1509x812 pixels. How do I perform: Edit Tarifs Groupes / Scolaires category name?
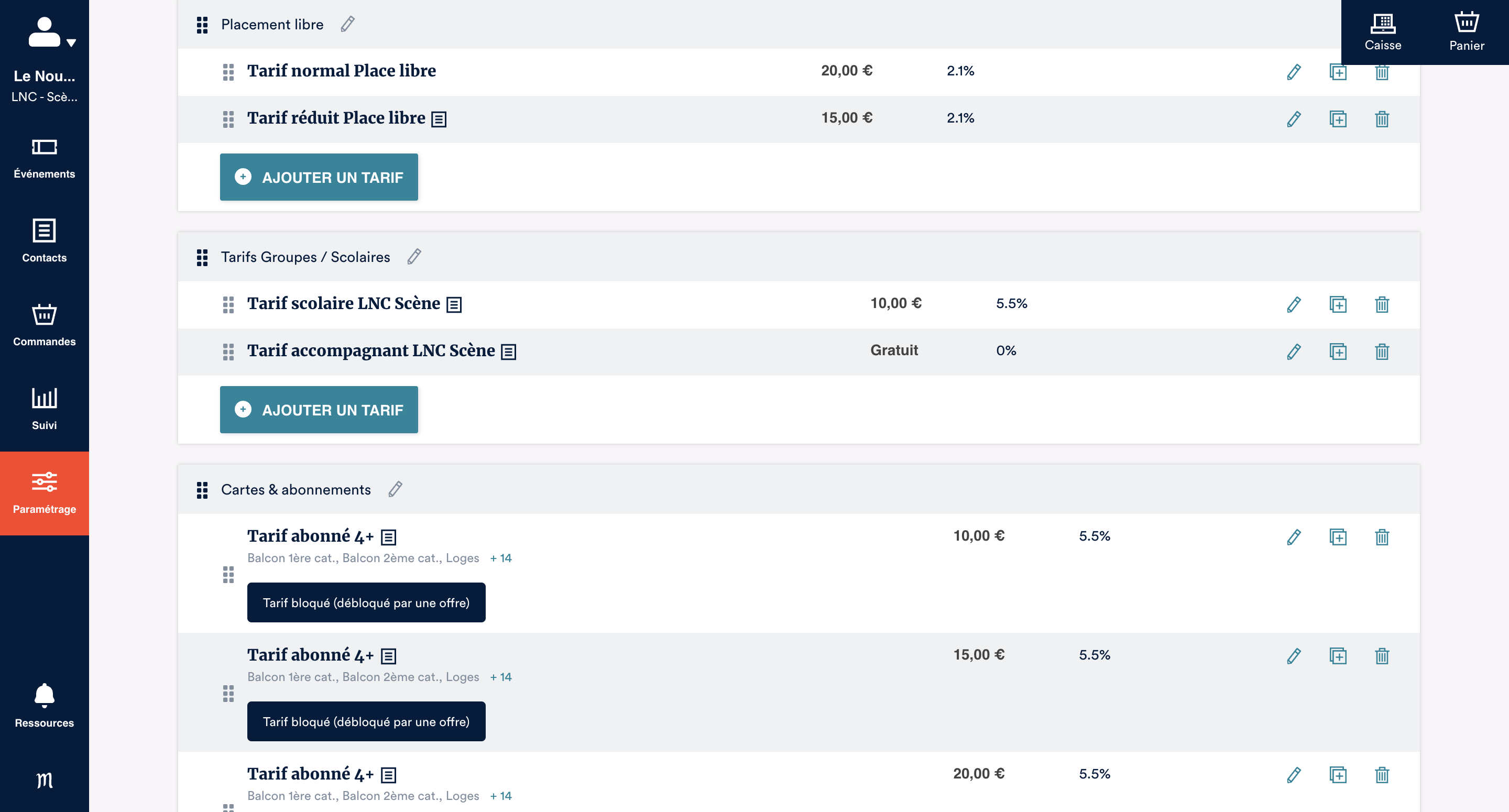coord(414,257)
